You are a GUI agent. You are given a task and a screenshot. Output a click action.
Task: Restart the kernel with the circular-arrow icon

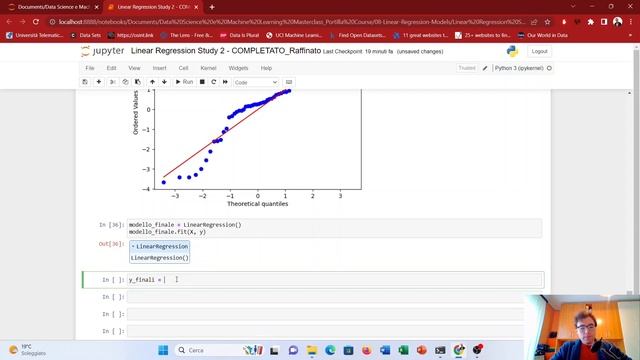[213, 82]
